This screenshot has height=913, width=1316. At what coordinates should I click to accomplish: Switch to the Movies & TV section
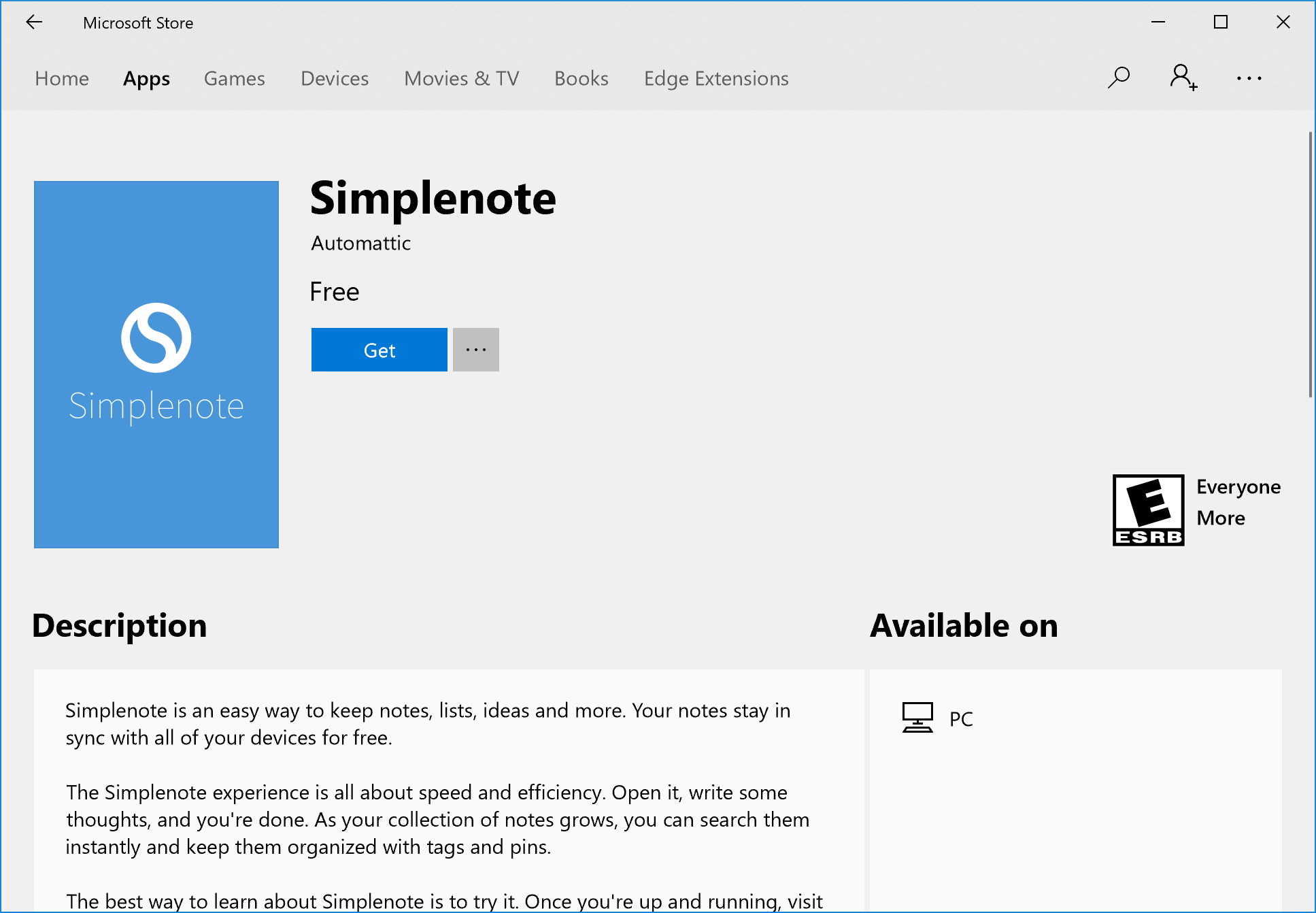[x=461, y=78]
